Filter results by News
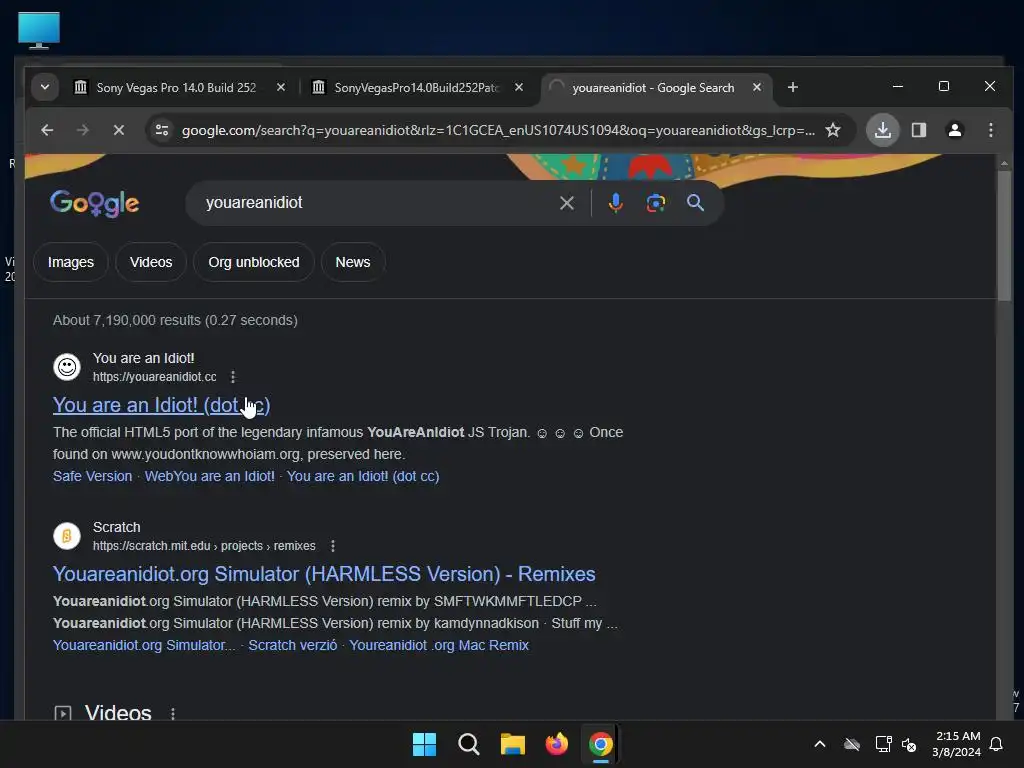 (x=353, y=263)
